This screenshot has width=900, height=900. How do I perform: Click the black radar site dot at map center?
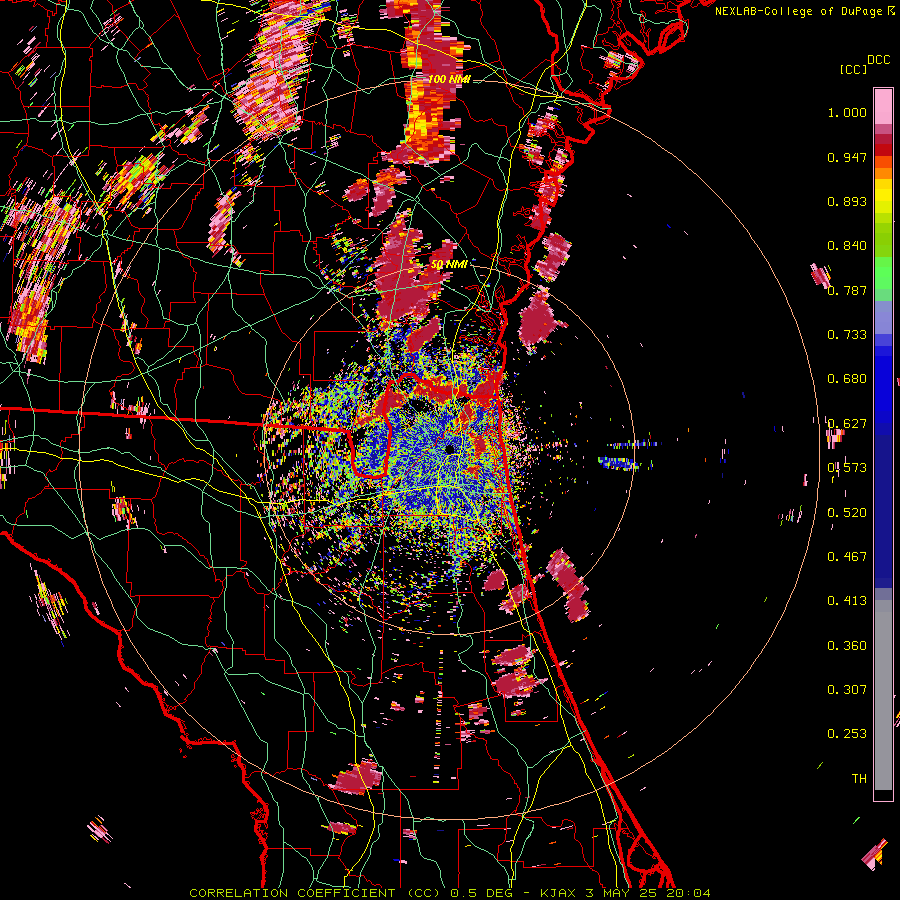pos(451,449)
